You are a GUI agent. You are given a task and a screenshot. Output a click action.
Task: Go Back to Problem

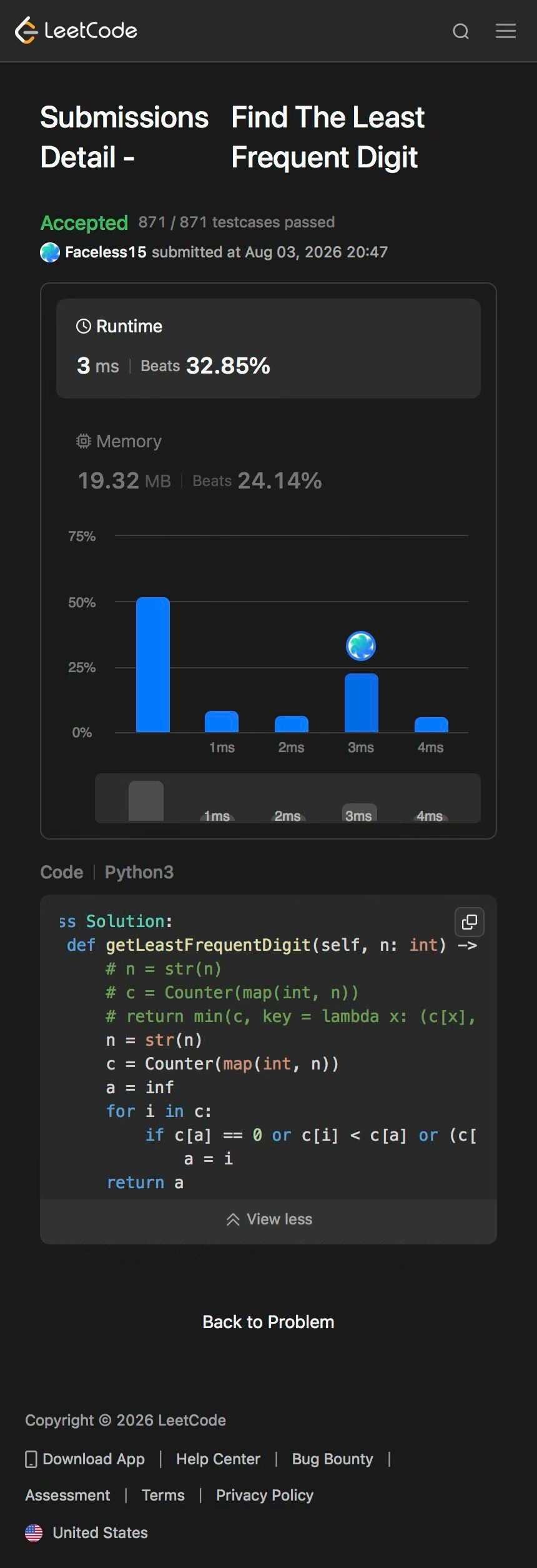click(268, 1322)
